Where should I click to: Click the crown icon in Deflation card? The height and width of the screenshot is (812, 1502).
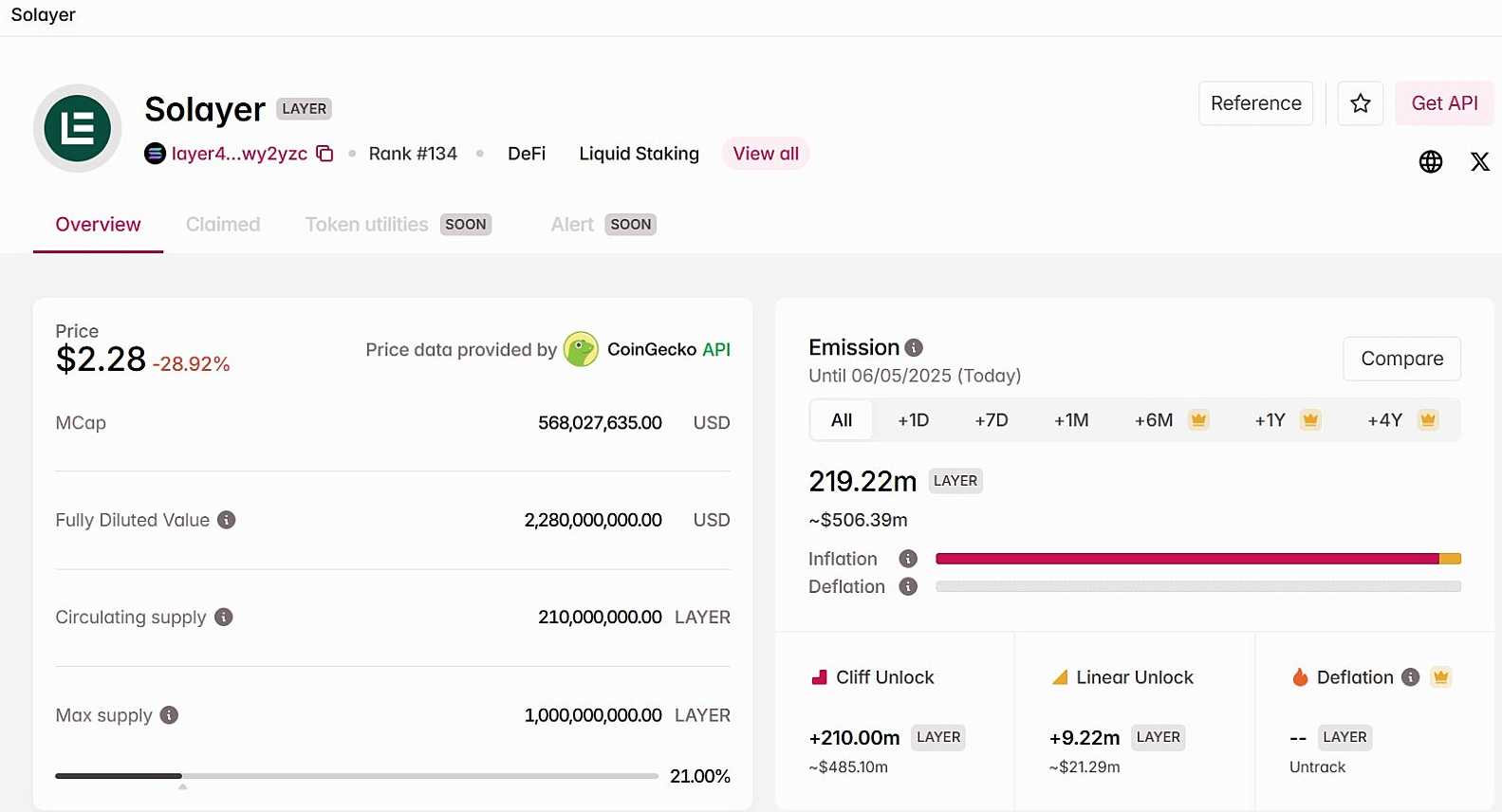click(x=1441, y=677)
